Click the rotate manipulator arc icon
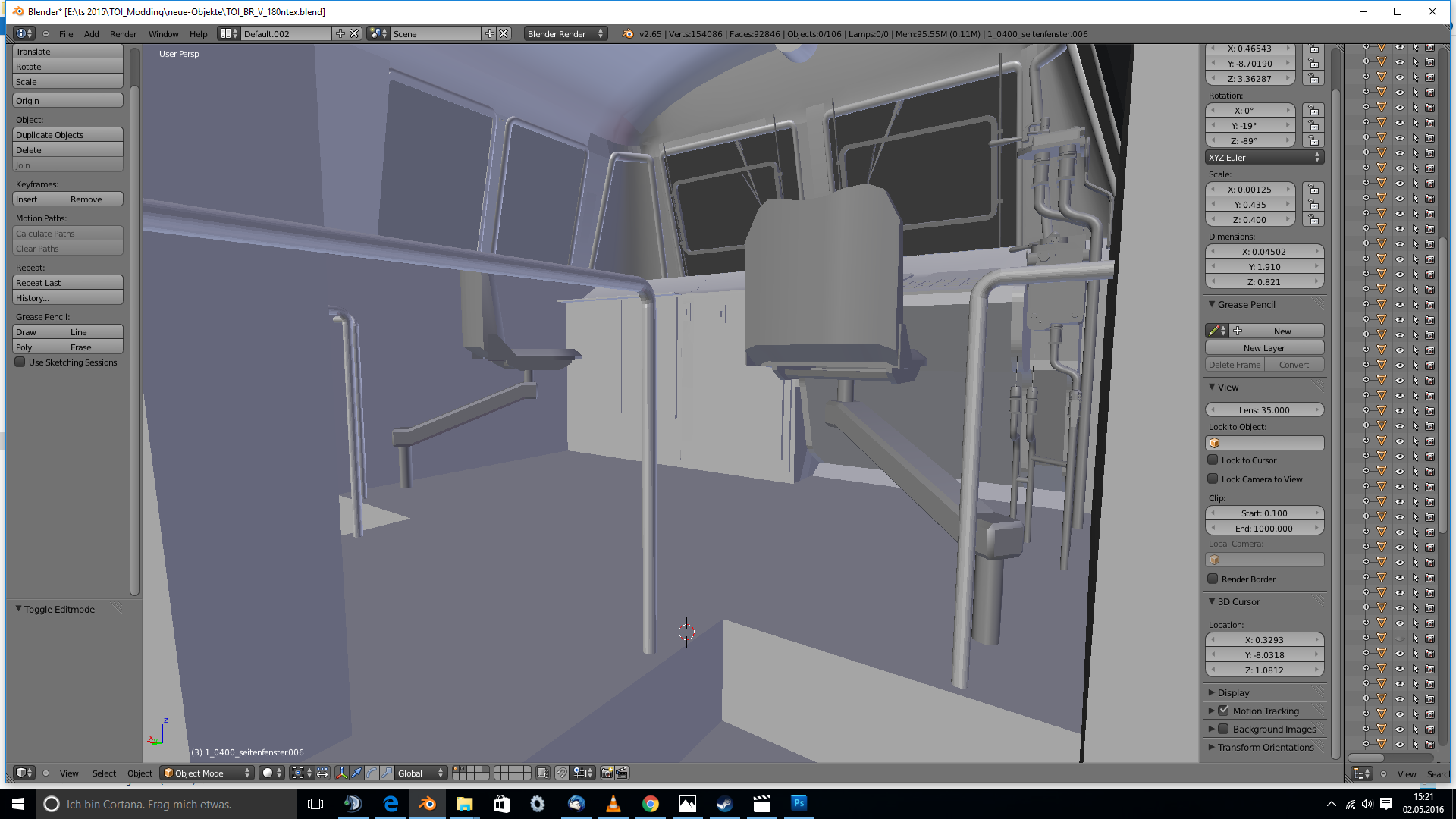The height and width of the screenshot is (819, 1456). click(x=372, y=773)
